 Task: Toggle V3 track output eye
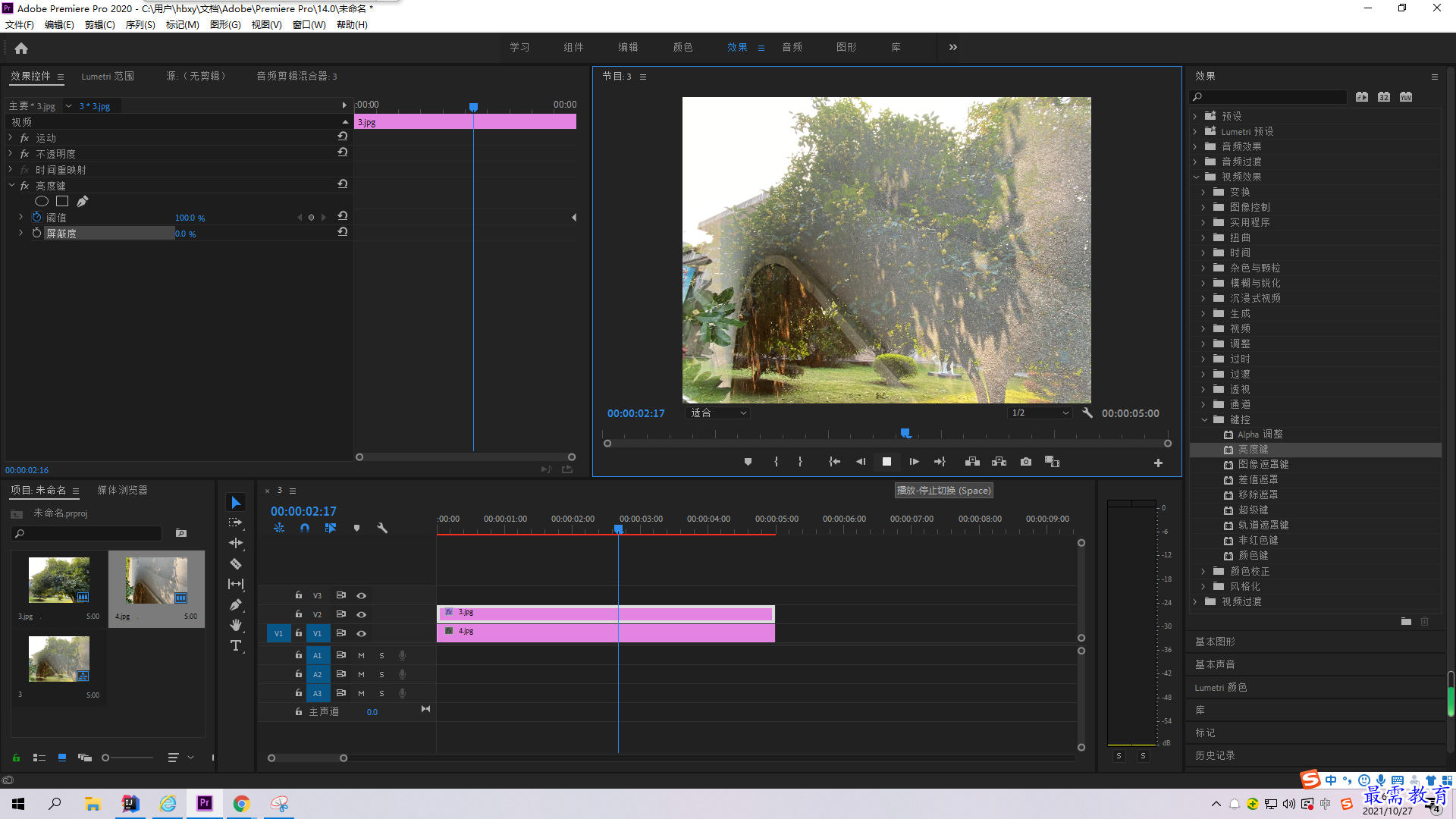362,595
